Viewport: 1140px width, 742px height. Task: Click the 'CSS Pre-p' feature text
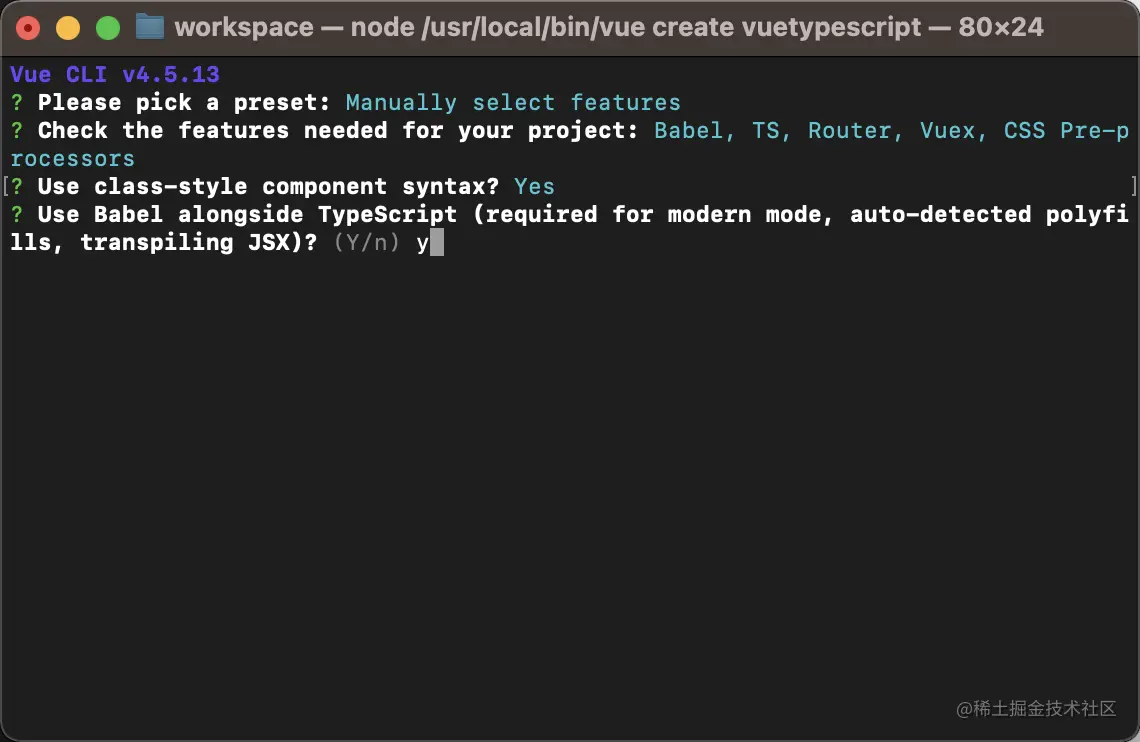tap(1067, 131)
